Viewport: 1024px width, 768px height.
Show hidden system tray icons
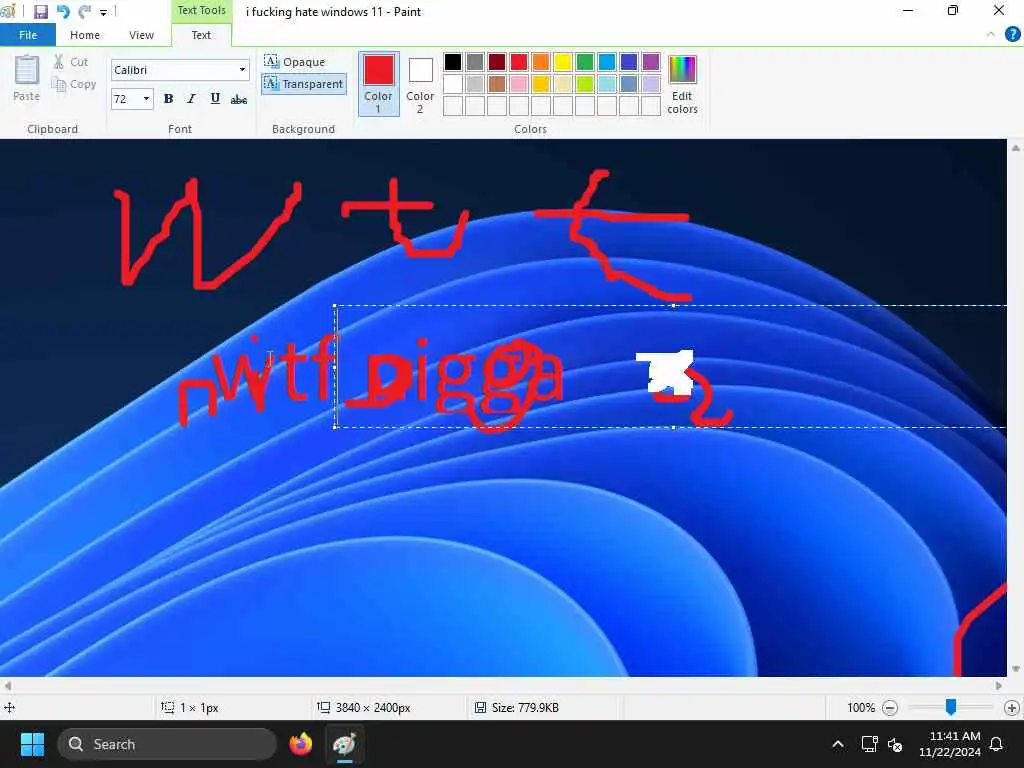[x=838, y=744]
